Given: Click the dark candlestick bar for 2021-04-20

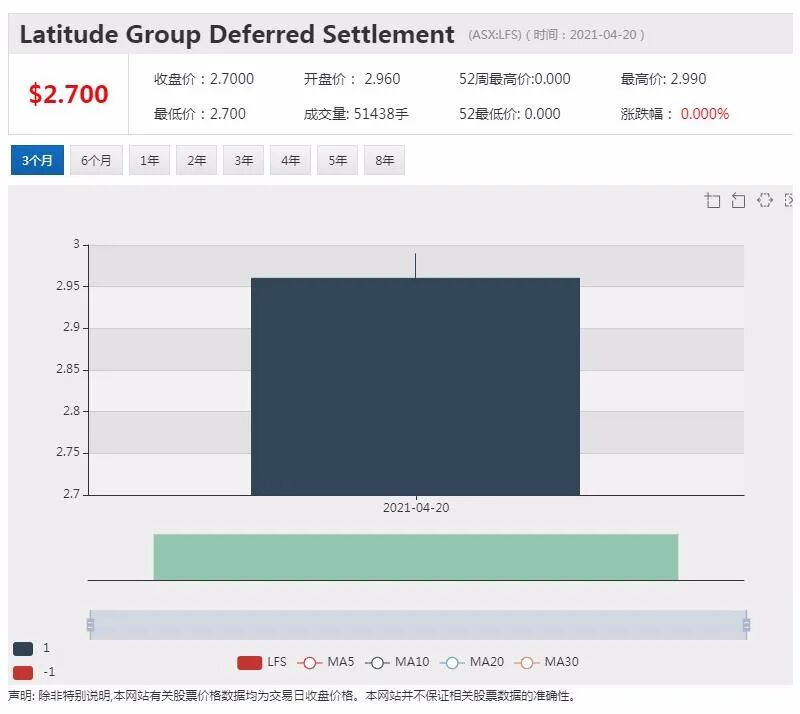Looking at the screenshot, I should tap(415, 386).
